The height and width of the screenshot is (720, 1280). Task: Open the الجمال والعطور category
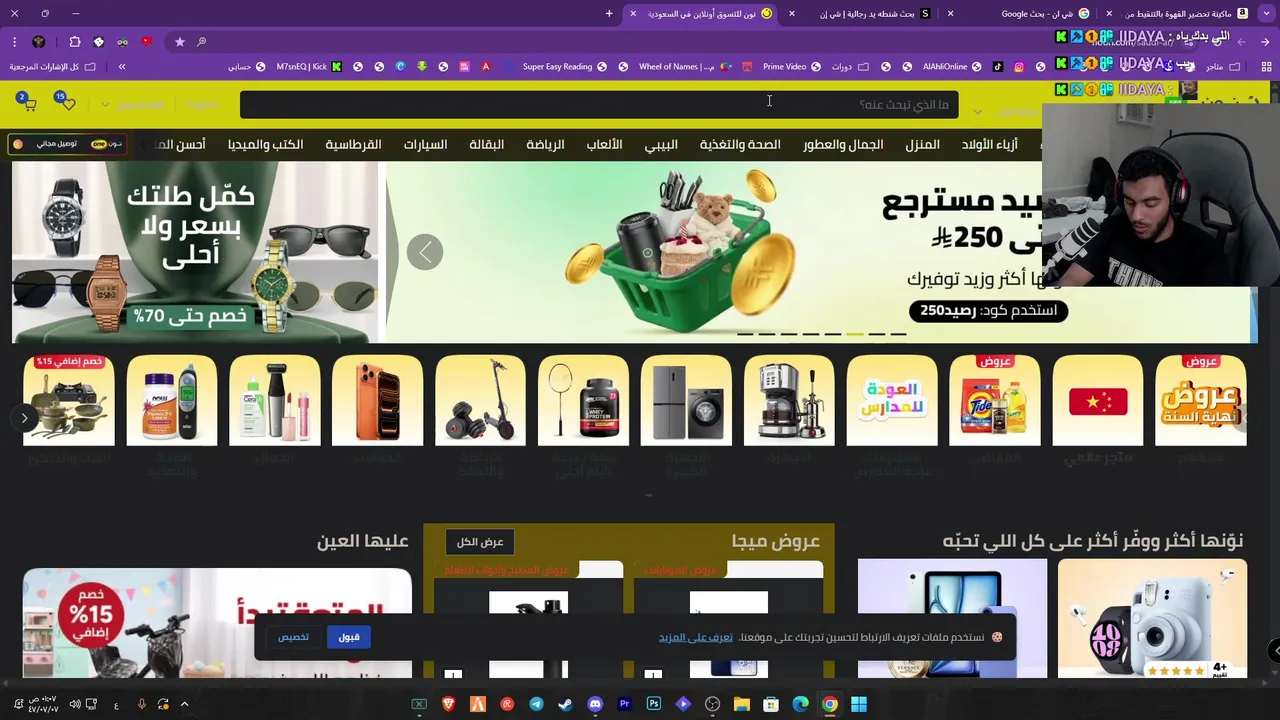[843, 144]
